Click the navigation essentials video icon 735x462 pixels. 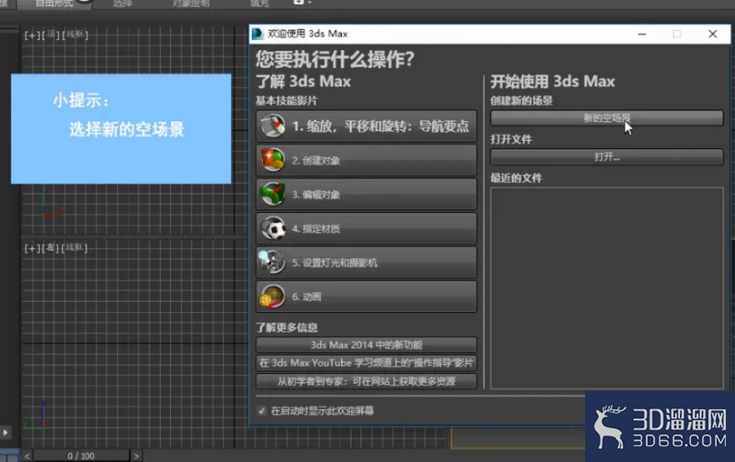pyautogui.click(x=273, y=126)
